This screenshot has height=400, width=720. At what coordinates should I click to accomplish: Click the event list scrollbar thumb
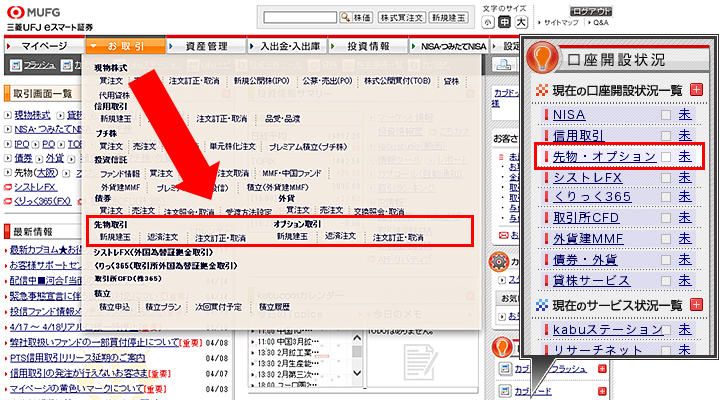357,351
